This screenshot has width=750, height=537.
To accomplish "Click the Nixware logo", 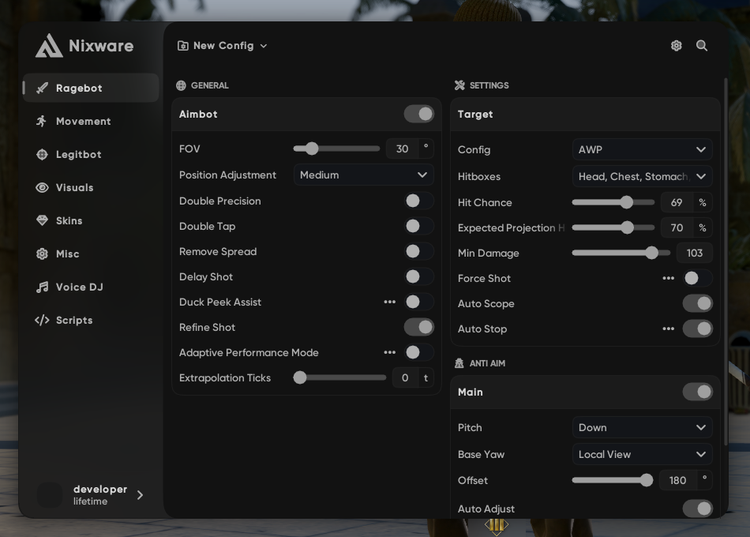I will click(84, 46).
